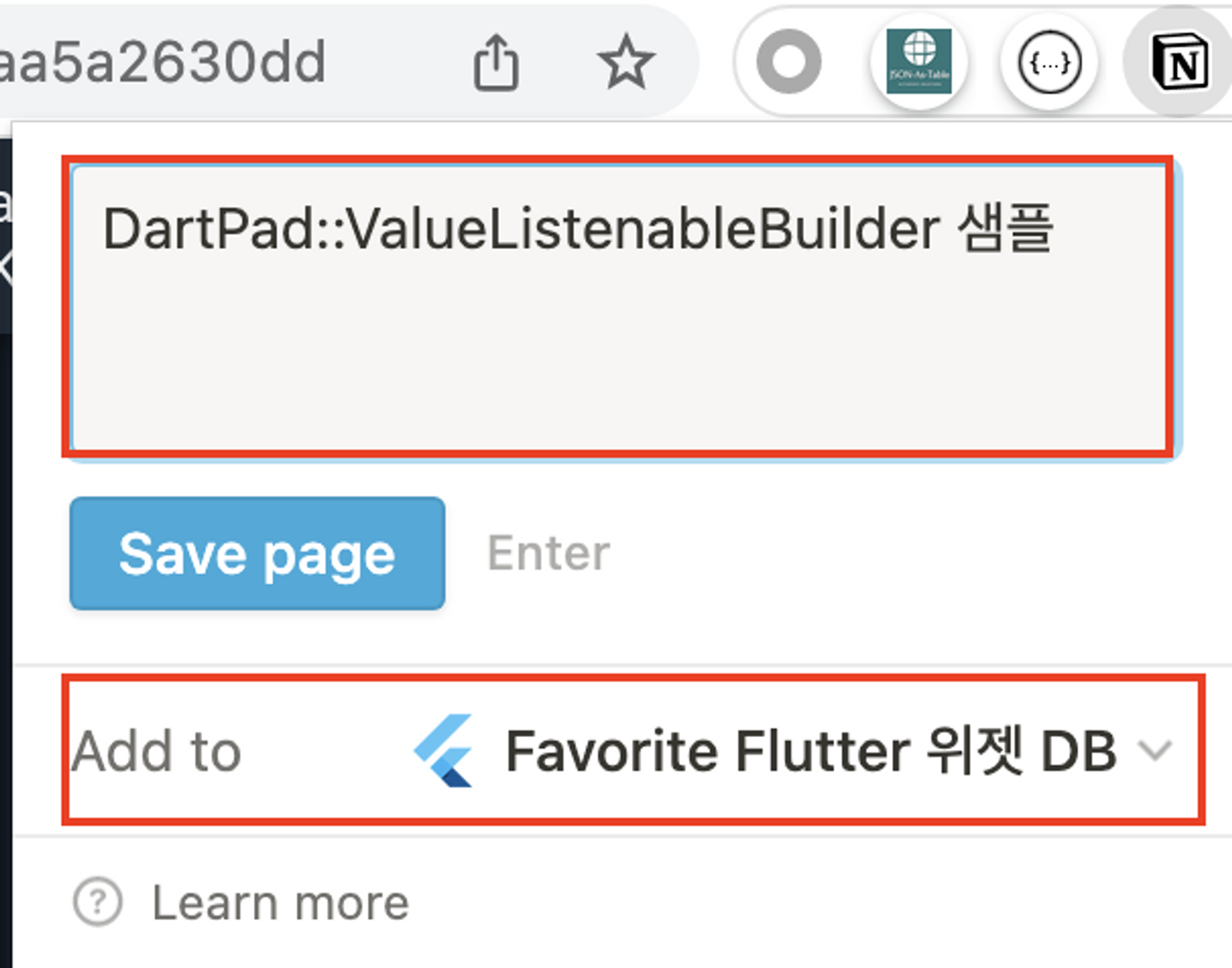This screenshot has height=968, width=1232.
Task: Click the Add to label
Action: pos(156,750)
